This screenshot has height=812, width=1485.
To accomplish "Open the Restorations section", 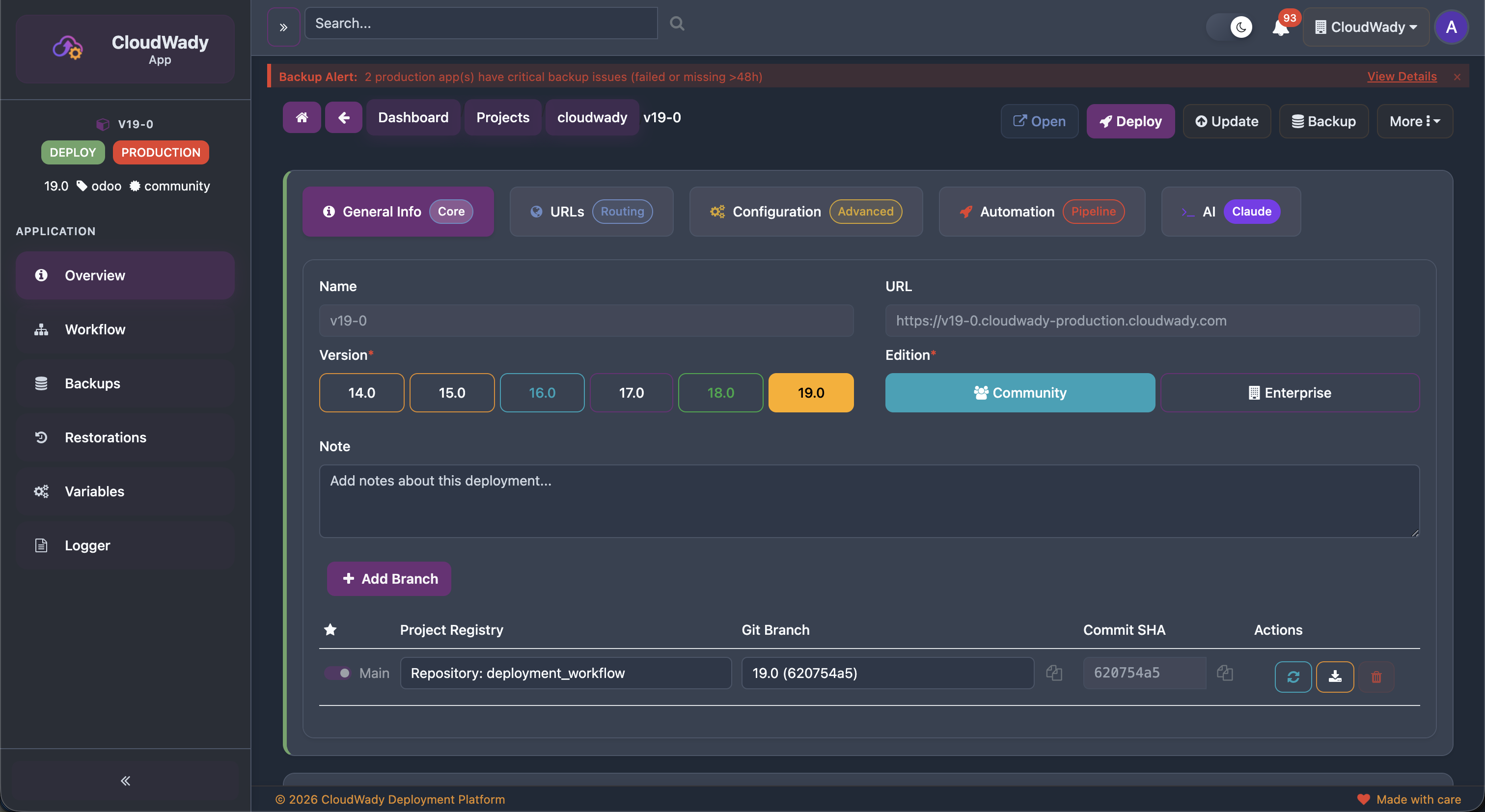I will (x=106, y=437).
